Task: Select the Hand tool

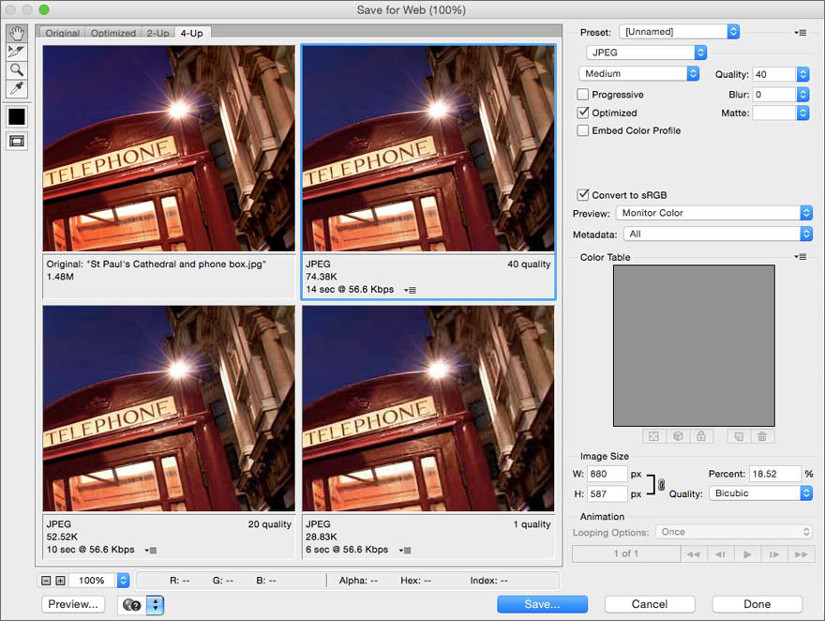Action: pos(16,33)
